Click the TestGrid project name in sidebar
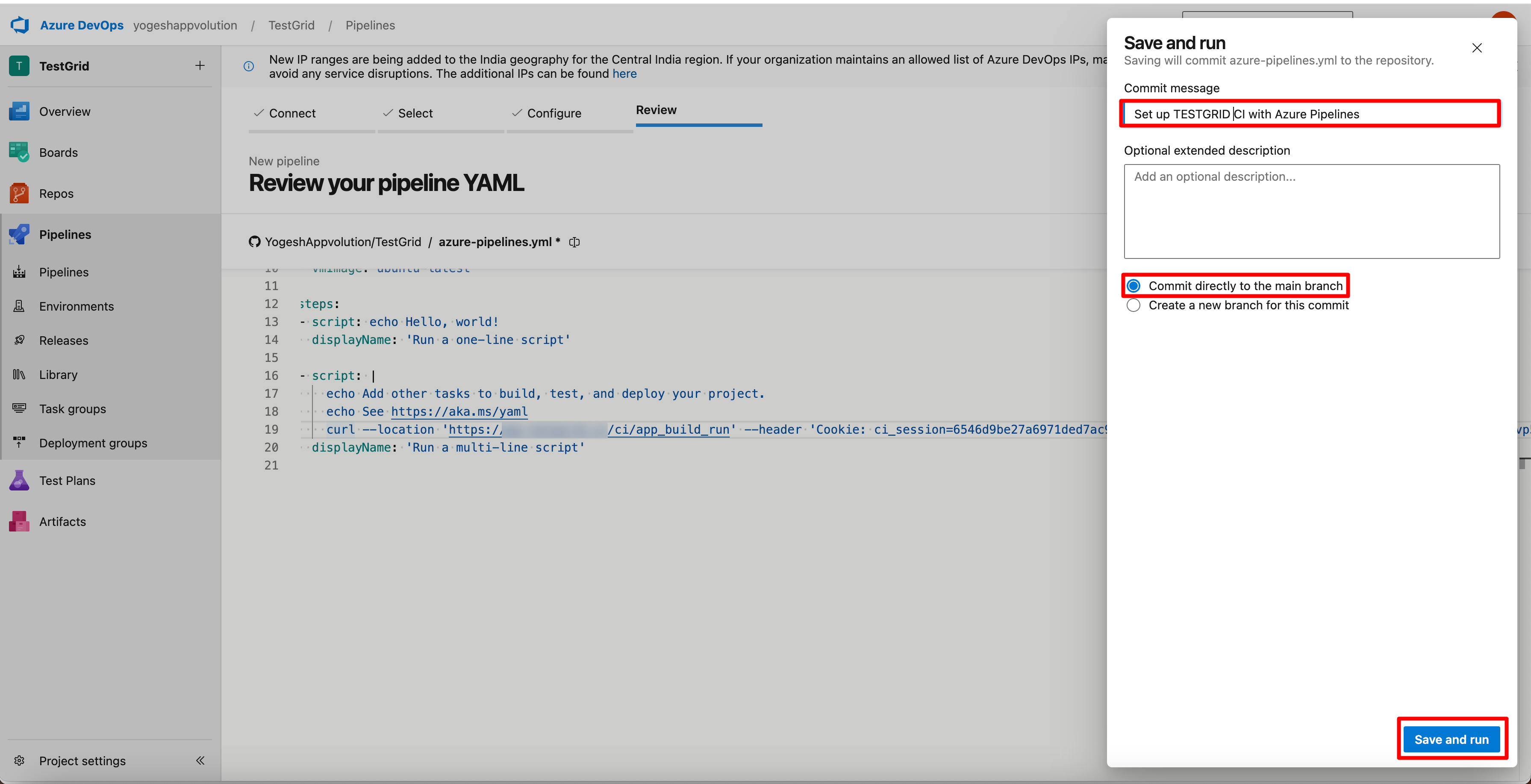This screenshot has height=784, width=1531. coord(64,66)
